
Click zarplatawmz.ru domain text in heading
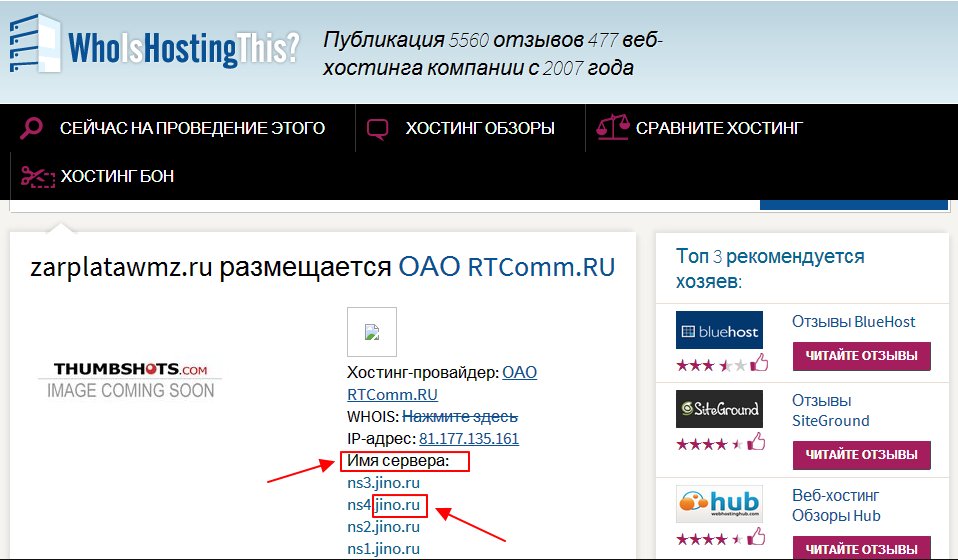(121, 267)
